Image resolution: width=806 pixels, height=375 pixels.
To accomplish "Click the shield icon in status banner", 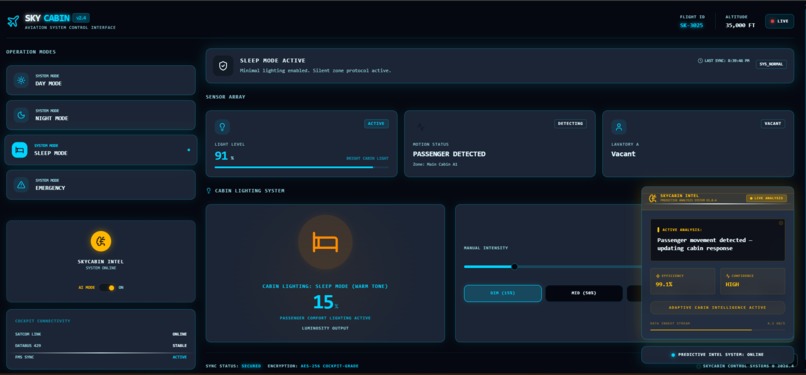I will (223, 66).
